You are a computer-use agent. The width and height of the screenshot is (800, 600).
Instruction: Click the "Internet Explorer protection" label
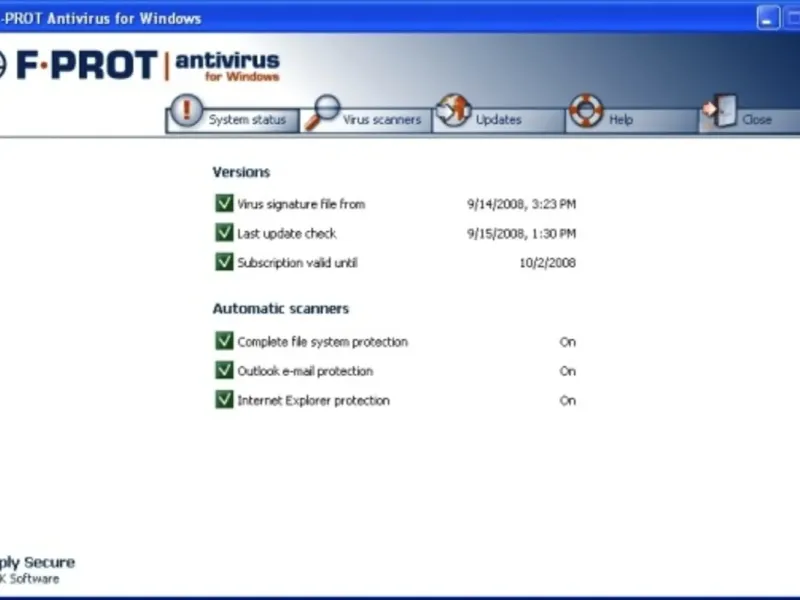coord(313,401)
